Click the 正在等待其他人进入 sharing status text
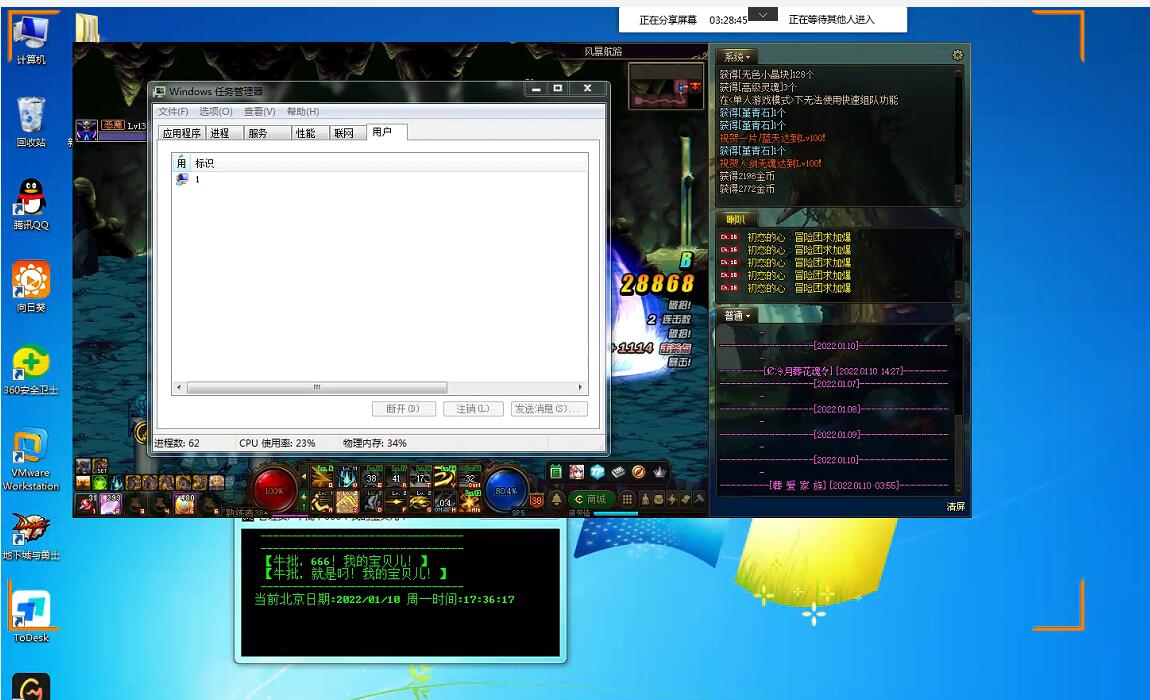1150x700 pixels. coord(831,20)
